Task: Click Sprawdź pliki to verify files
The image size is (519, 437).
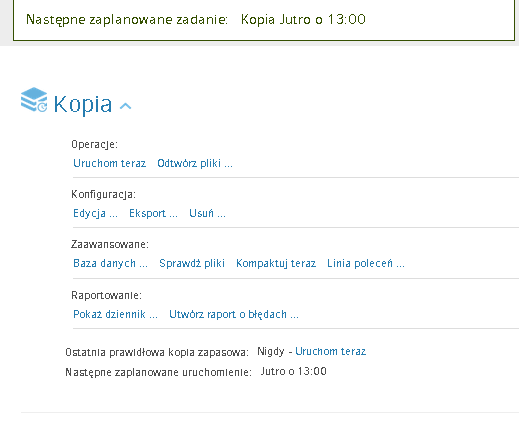Action: pos(192,263)
